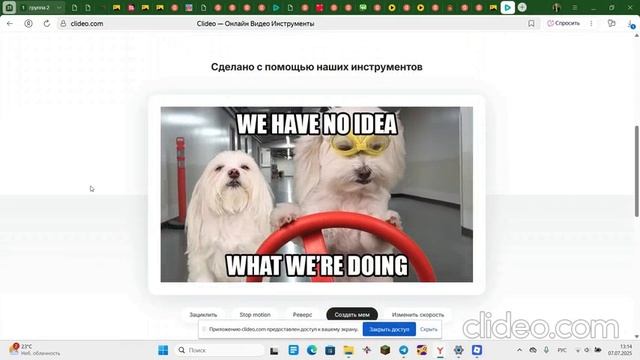Open the task view icon in taskbar
Screen dimensions: 640x360
[x=274, y=350]
